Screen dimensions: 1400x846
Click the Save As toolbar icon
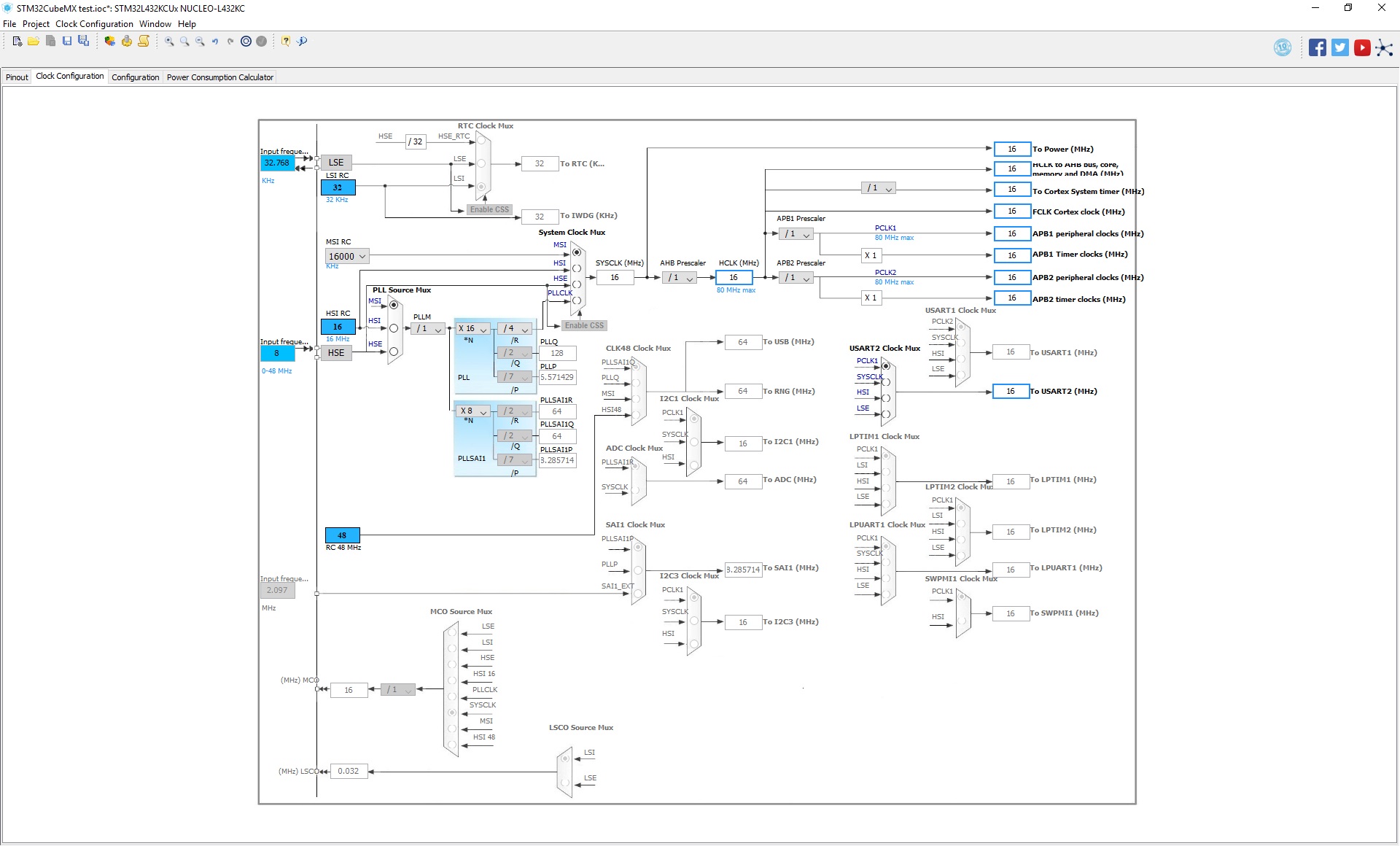(x=85, y=42)
